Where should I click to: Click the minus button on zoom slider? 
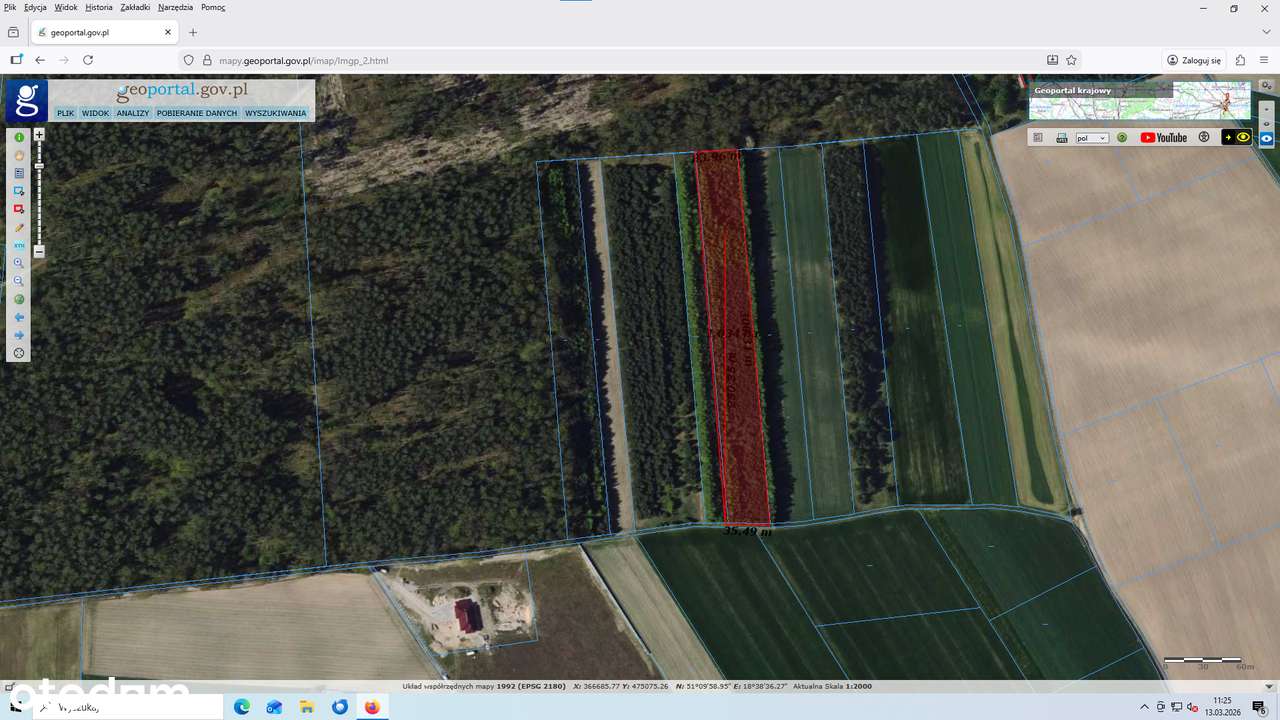39,252
